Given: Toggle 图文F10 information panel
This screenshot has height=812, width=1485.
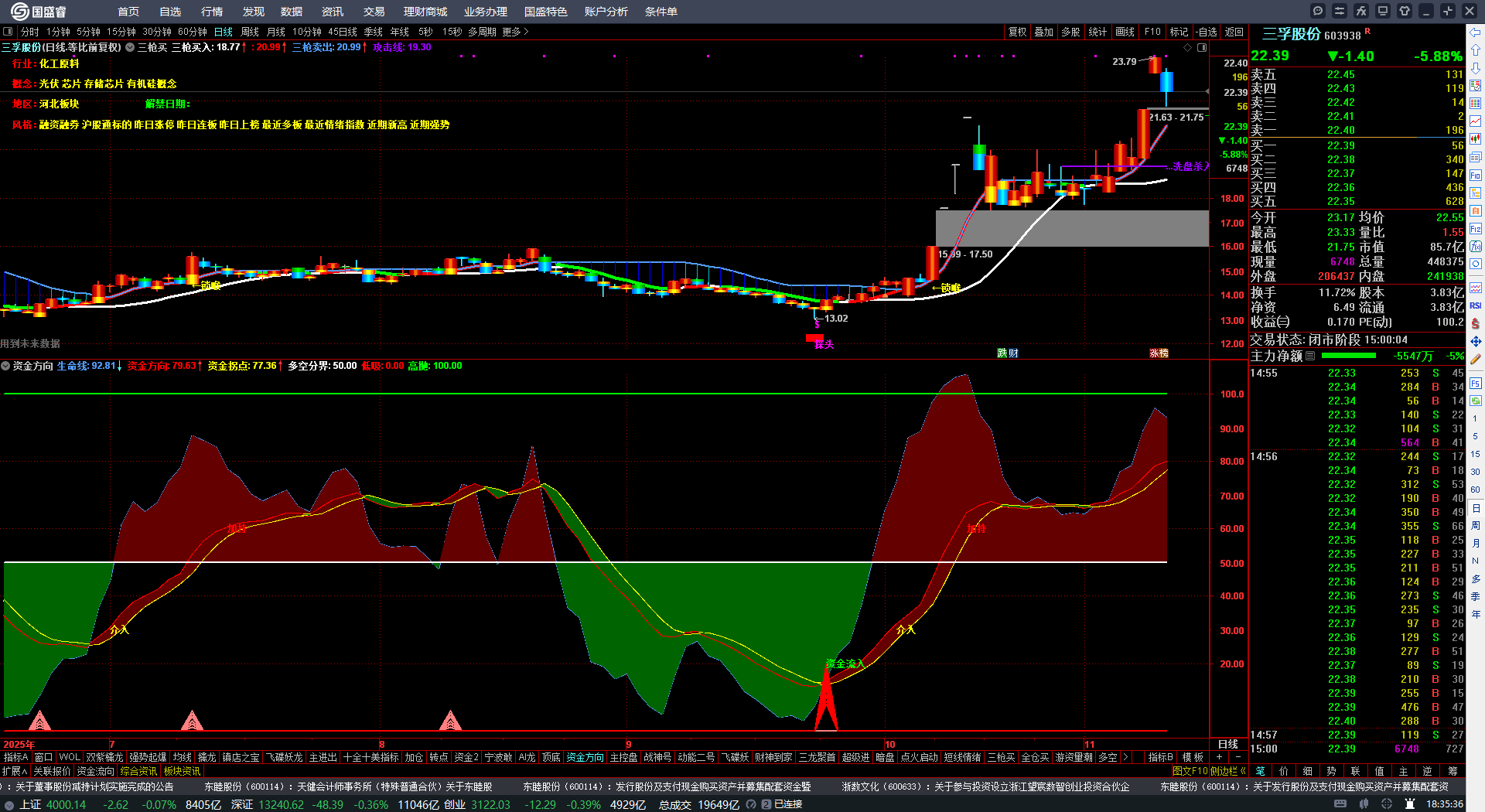Looking at the screenshot, I should coord(1190,770).
